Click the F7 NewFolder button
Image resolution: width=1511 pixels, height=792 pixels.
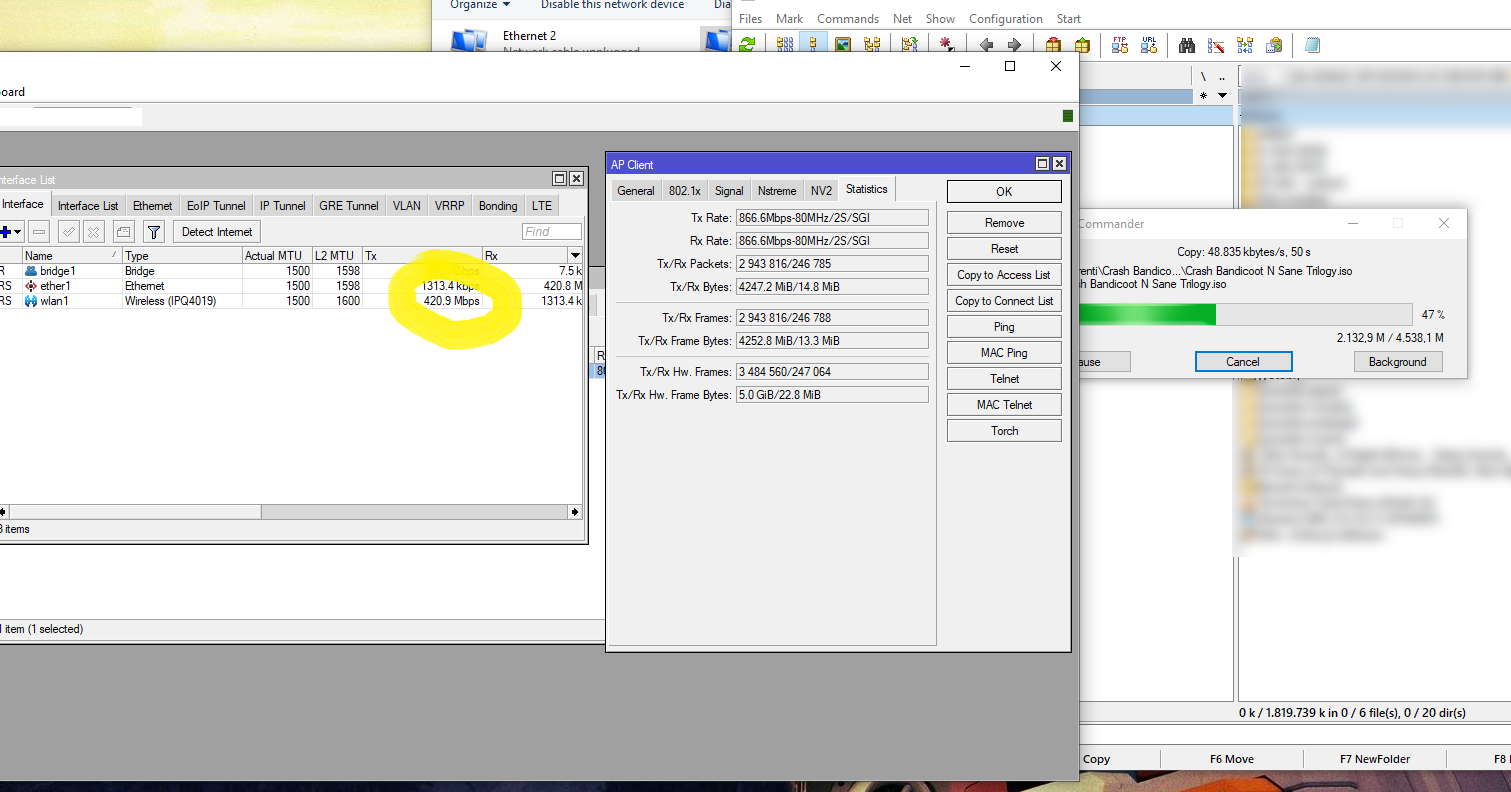pos(1375,759)
